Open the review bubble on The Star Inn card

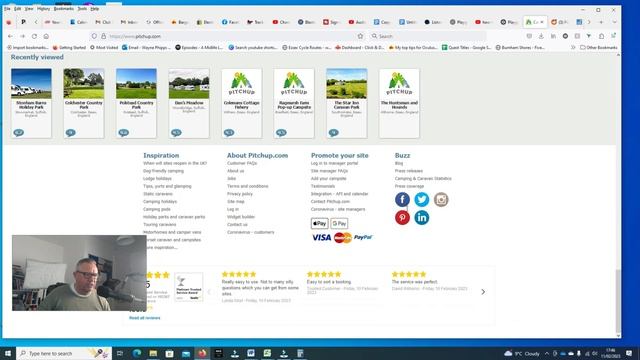pos(333,133)
